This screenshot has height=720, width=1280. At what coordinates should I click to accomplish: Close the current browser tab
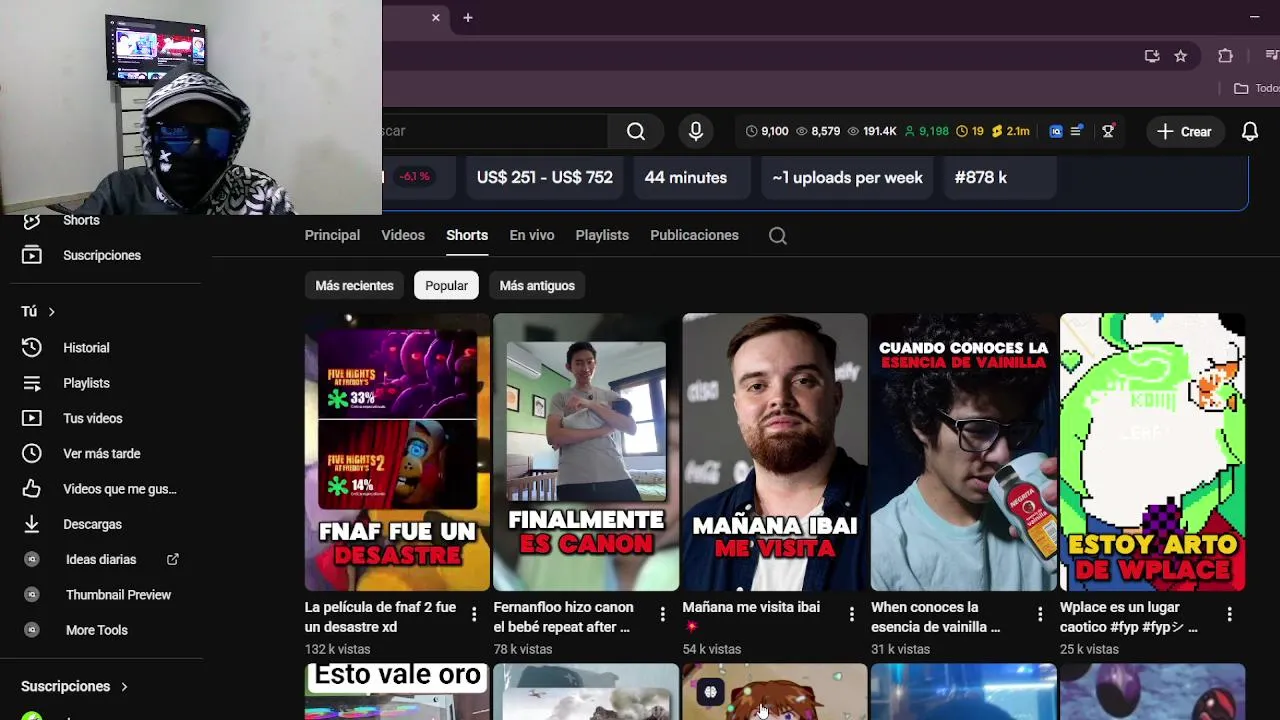436,17
